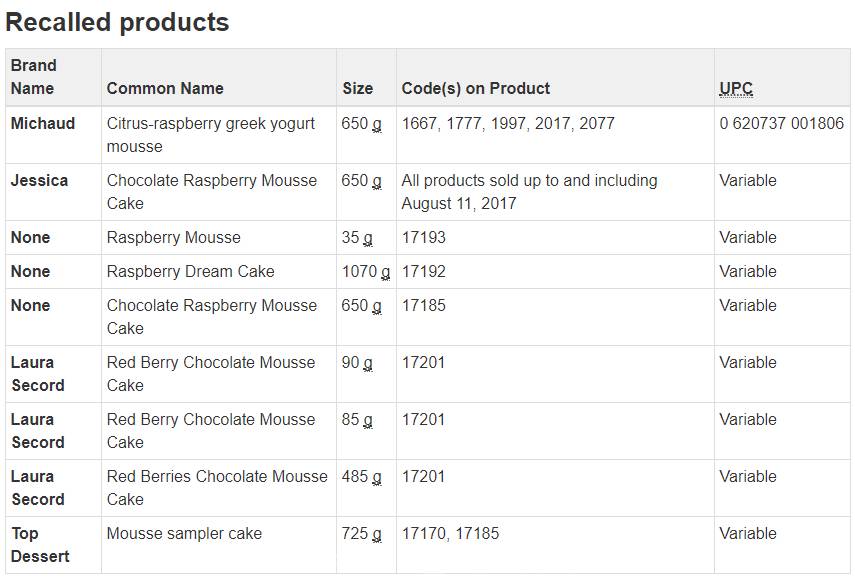This screenshot has width=855, height=584.
Task: Select the Jessica brand name cell
Action: pos(39,180)
